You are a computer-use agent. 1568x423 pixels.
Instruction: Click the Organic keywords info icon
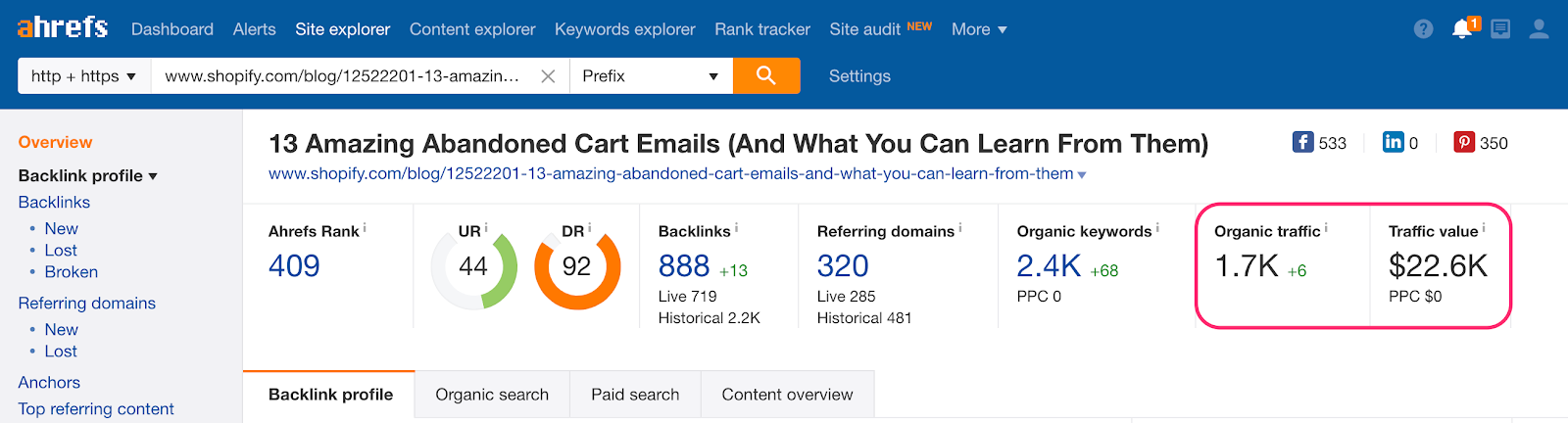tap(1157, 228)
